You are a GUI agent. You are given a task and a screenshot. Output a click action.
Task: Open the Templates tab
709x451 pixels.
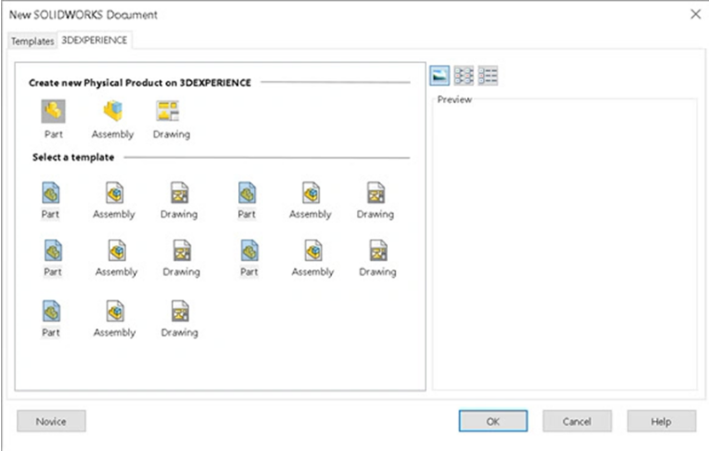point(33,41)
